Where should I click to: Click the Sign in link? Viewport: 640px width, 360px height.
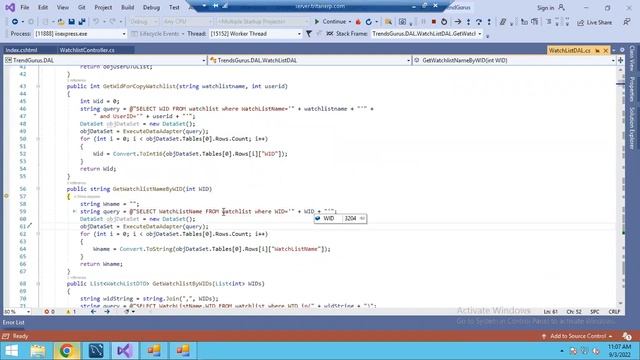(545, 8)
